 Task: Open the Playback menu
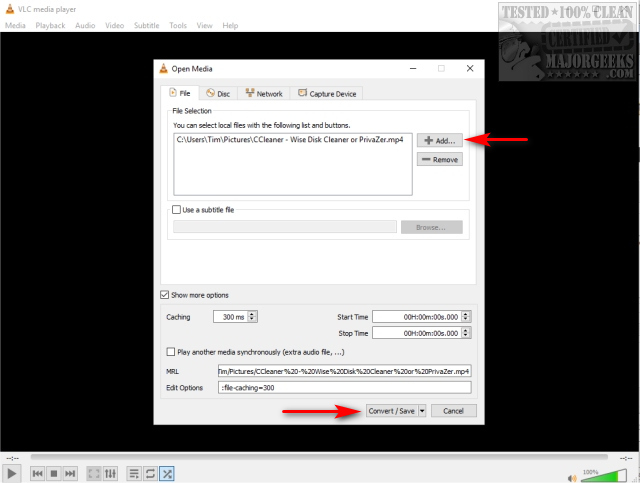[50, 25]
